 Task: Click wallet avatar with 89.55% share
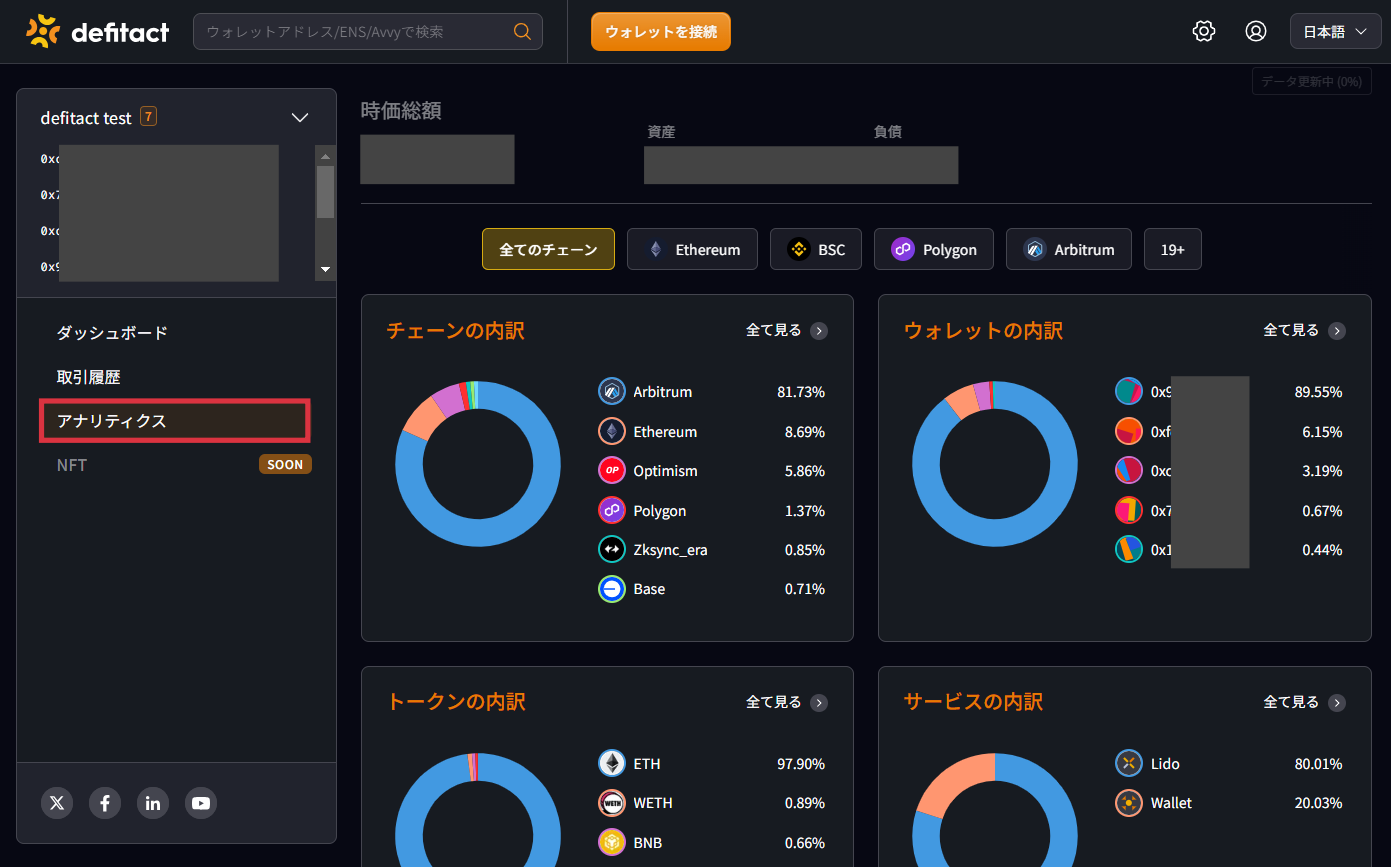(x=1129, y=392)
